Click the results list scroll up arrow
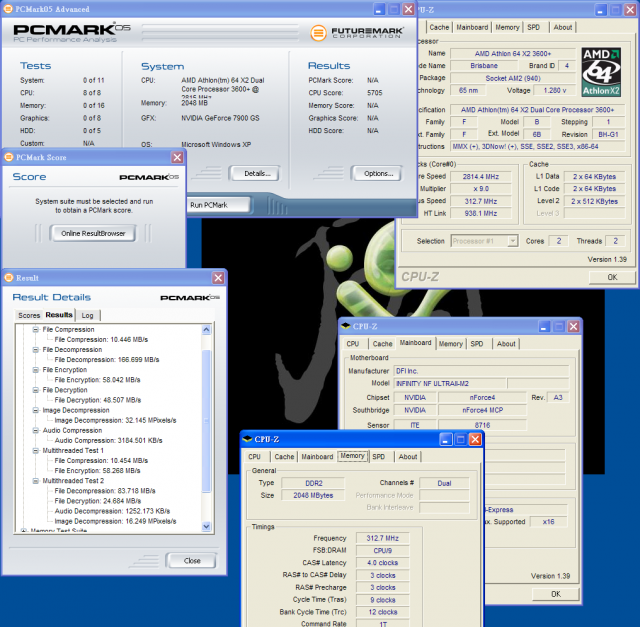Image resolution: width=640 pixels, height=627 pixels. pos(206,329)
